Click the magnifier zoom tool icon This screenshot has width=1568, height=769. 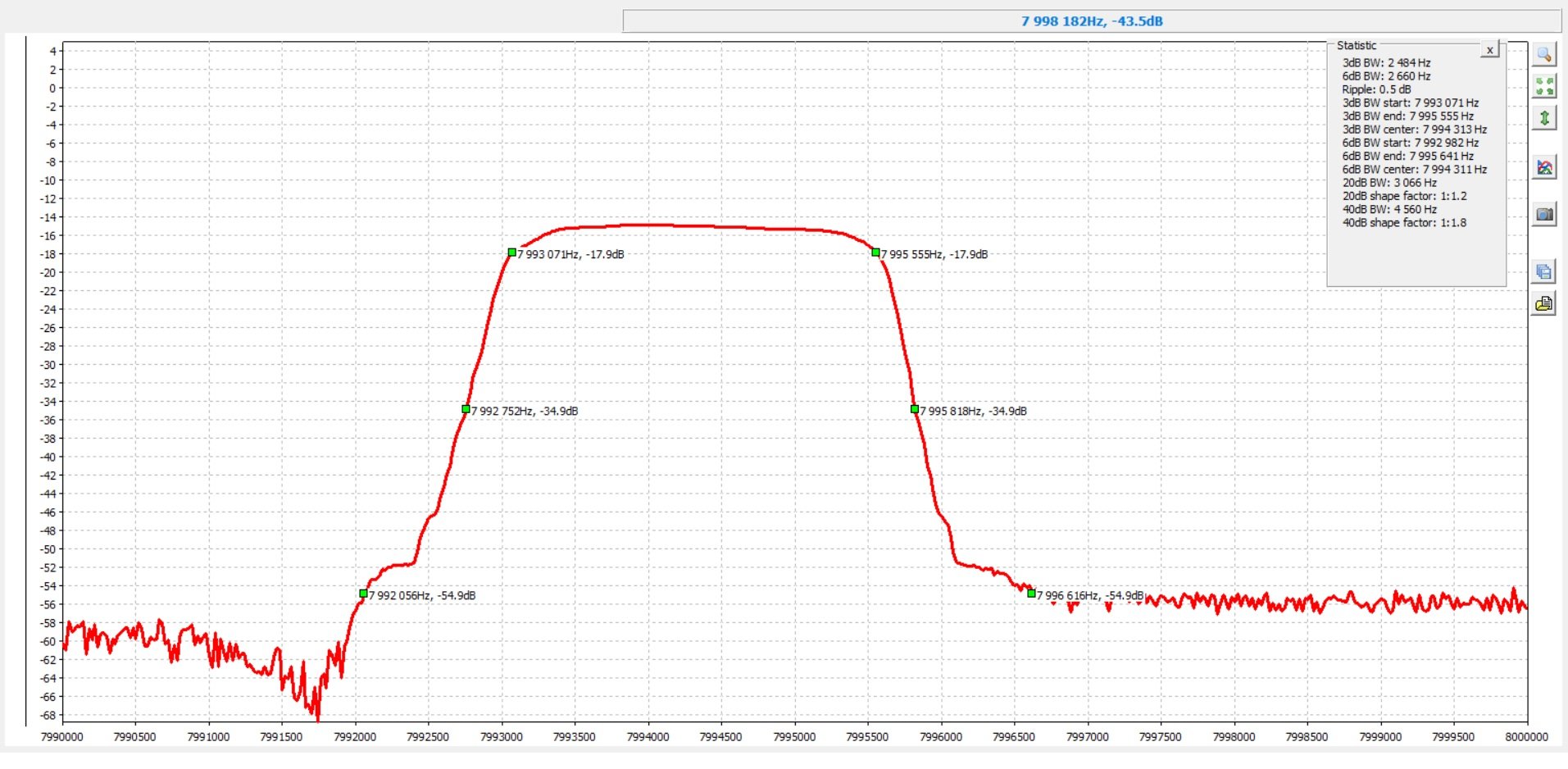(1544, 55)
